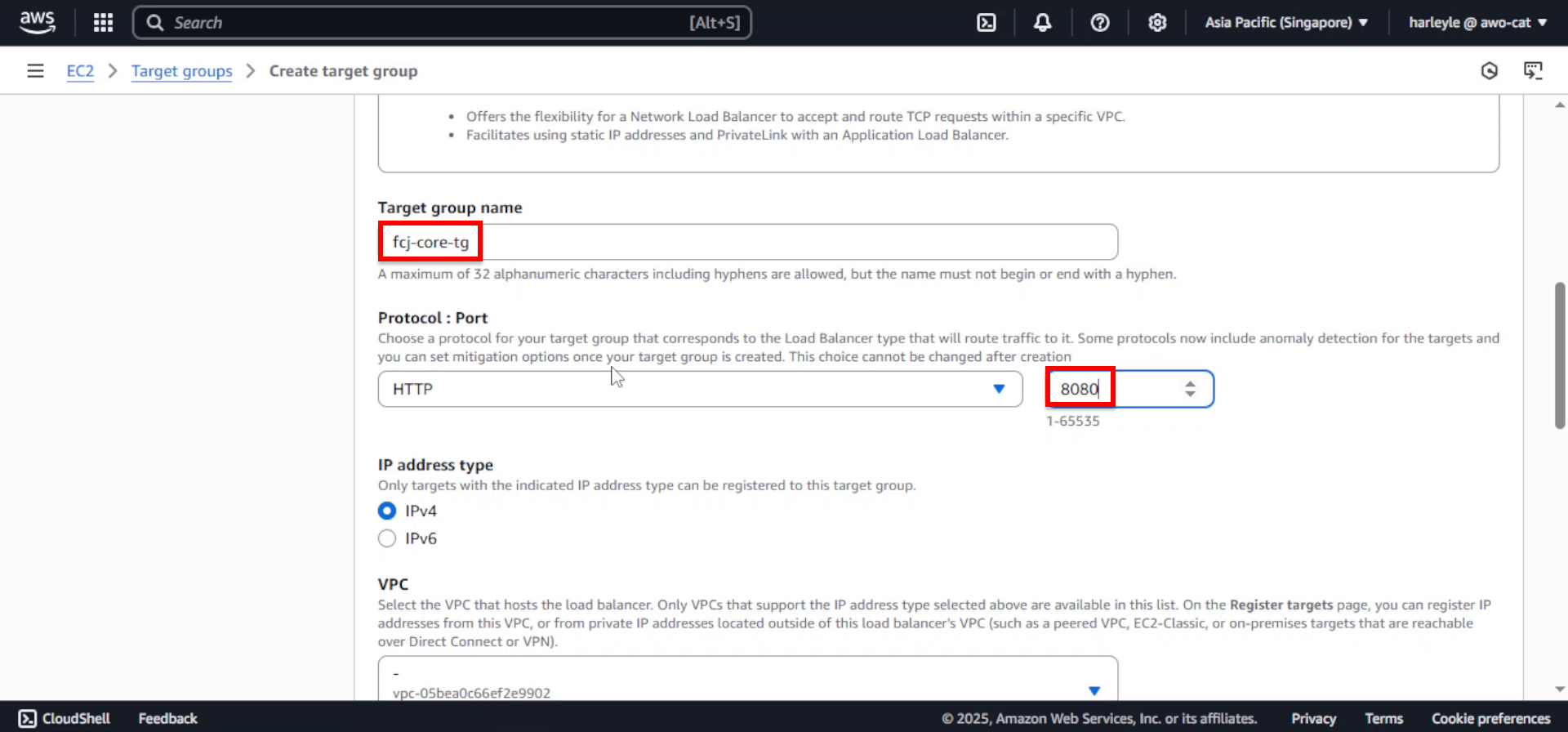Open harleyle @ awo-cat account menu
1568x732 pixels.
[x=1477, y=23]
